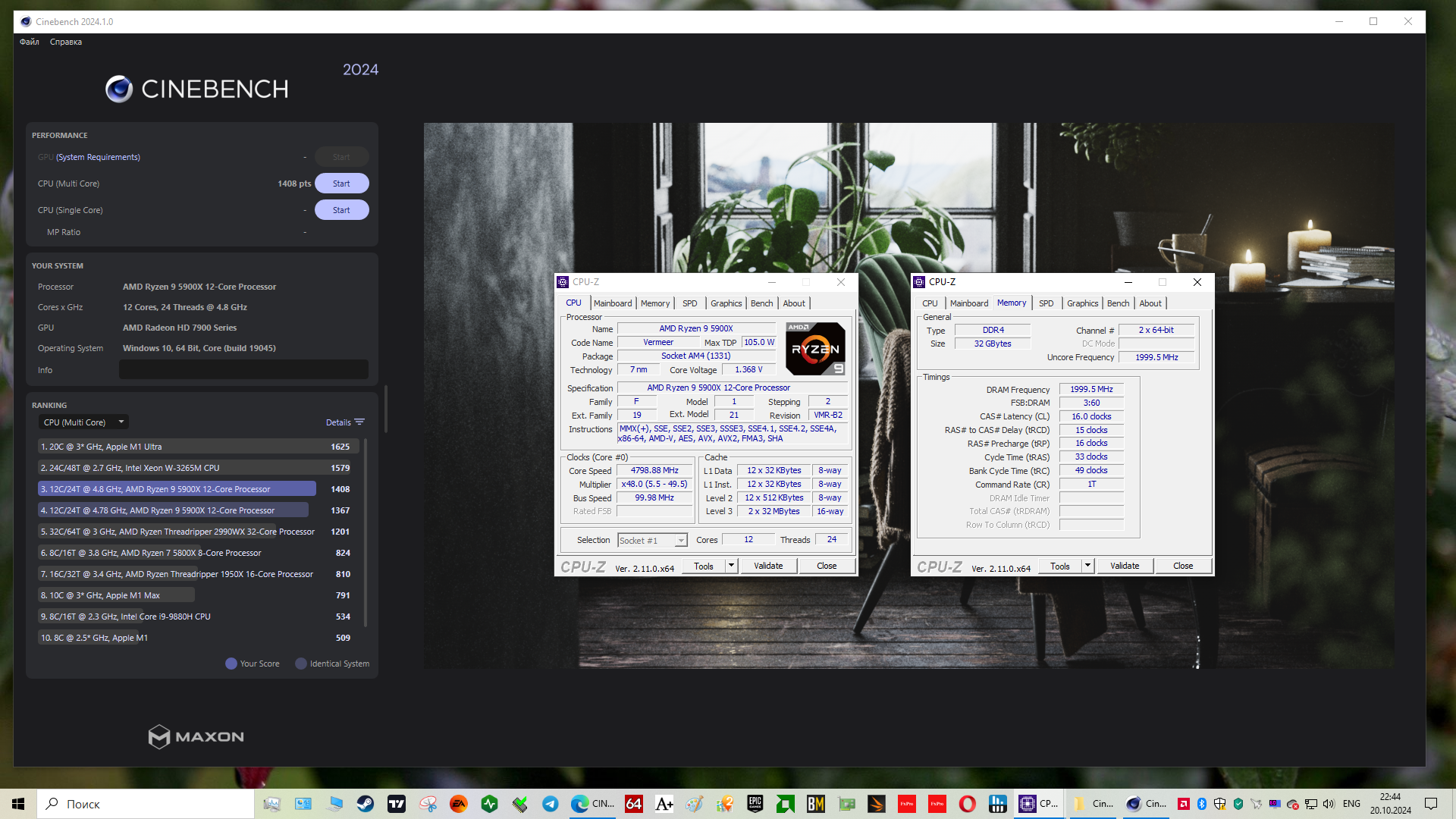
Task: Click Close button in right CPU-Z window
Action: click(1183, 566)
